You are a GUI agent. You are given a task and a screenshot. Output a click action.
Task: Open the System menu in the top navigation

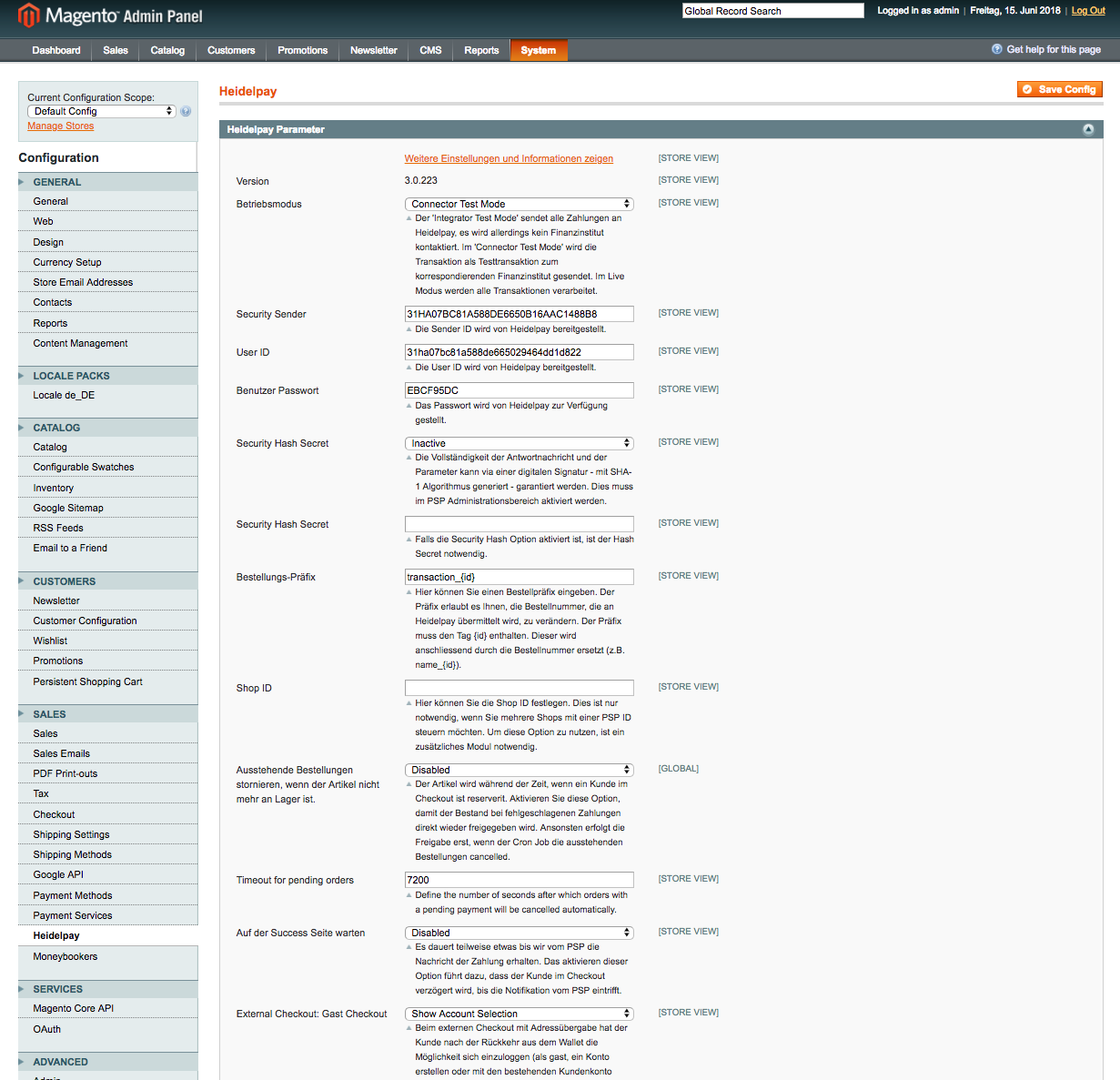click(539, 50)
